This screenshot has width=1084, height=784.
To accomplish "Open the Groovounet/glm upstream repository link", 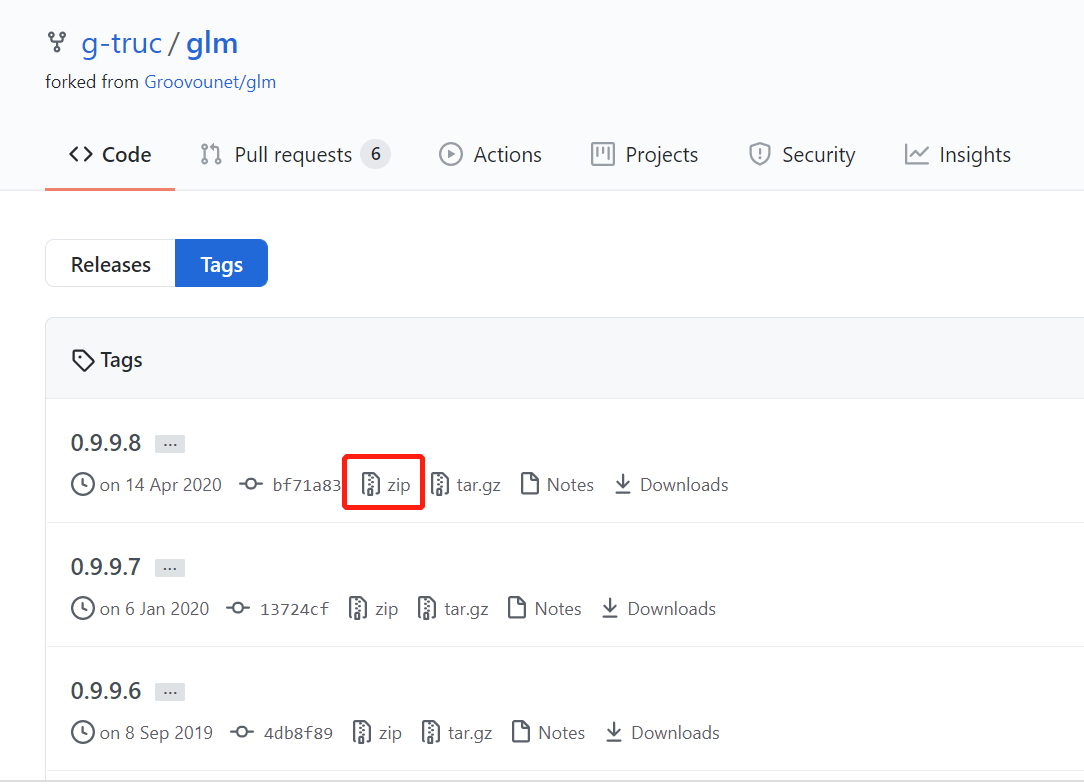I will tap(210, 81).
